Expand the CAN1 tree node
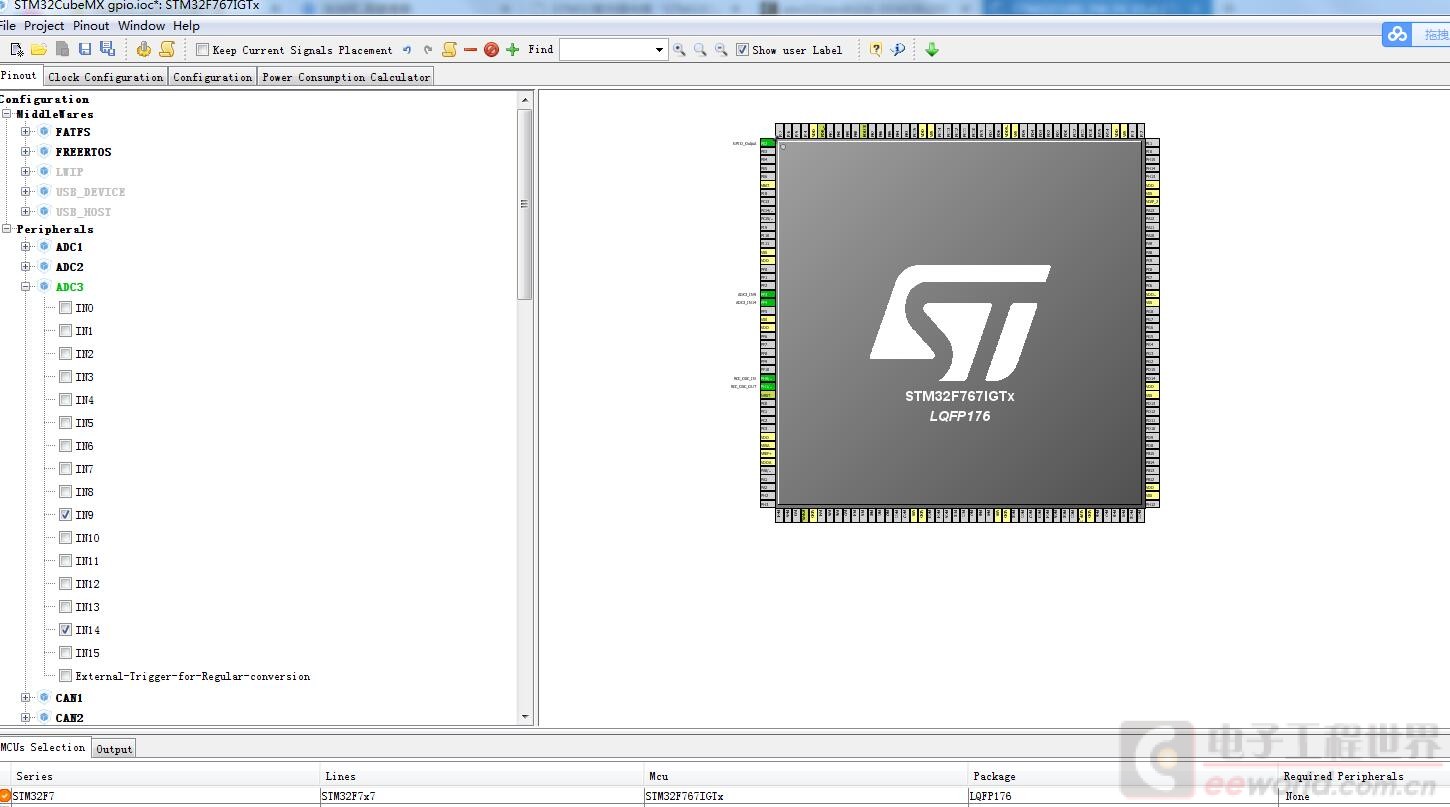The image size is (1450, 807). pyautogui.click(x=25, y=697)
